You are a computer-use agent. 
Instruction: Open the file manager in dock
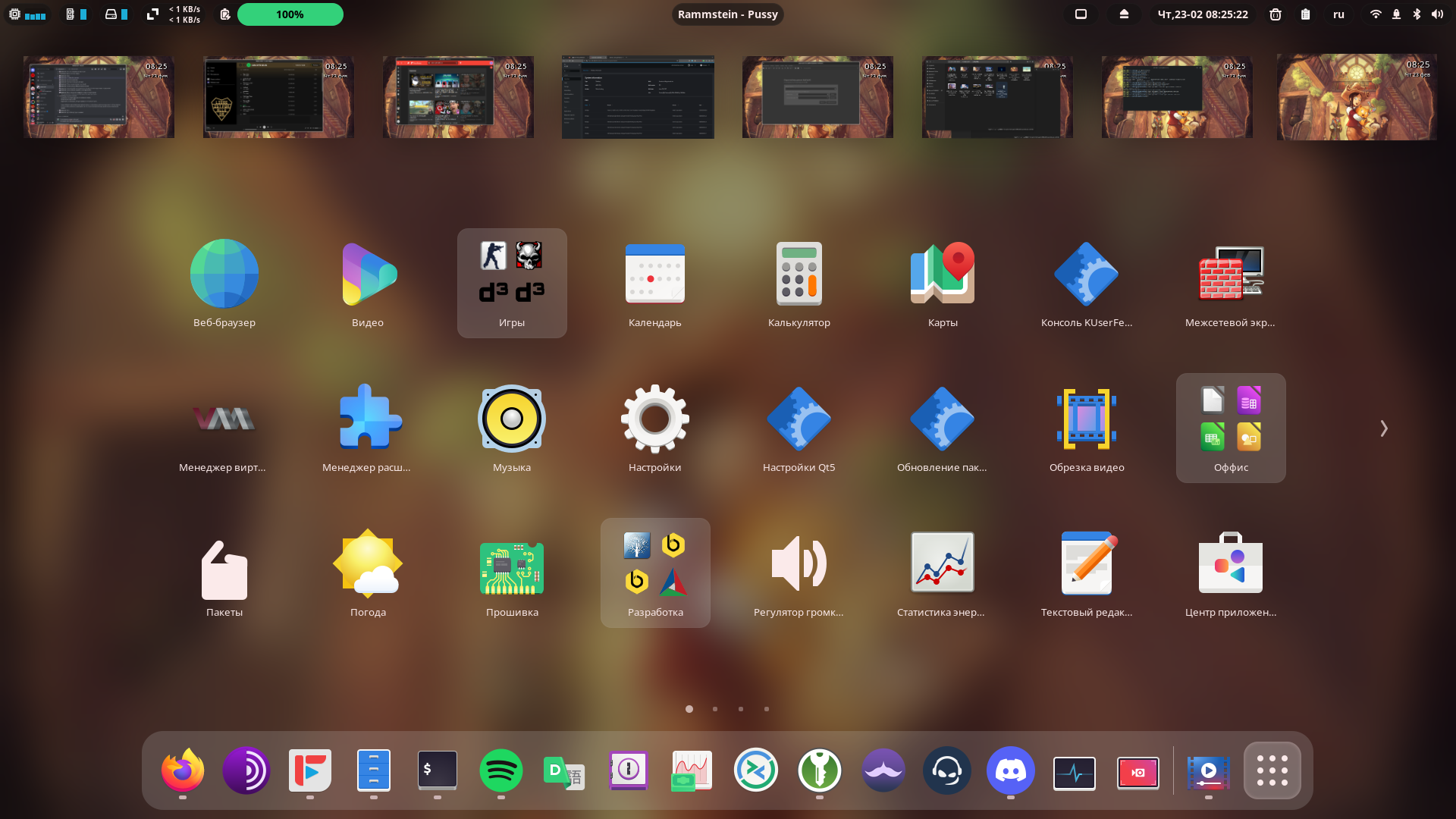[374, 770]
